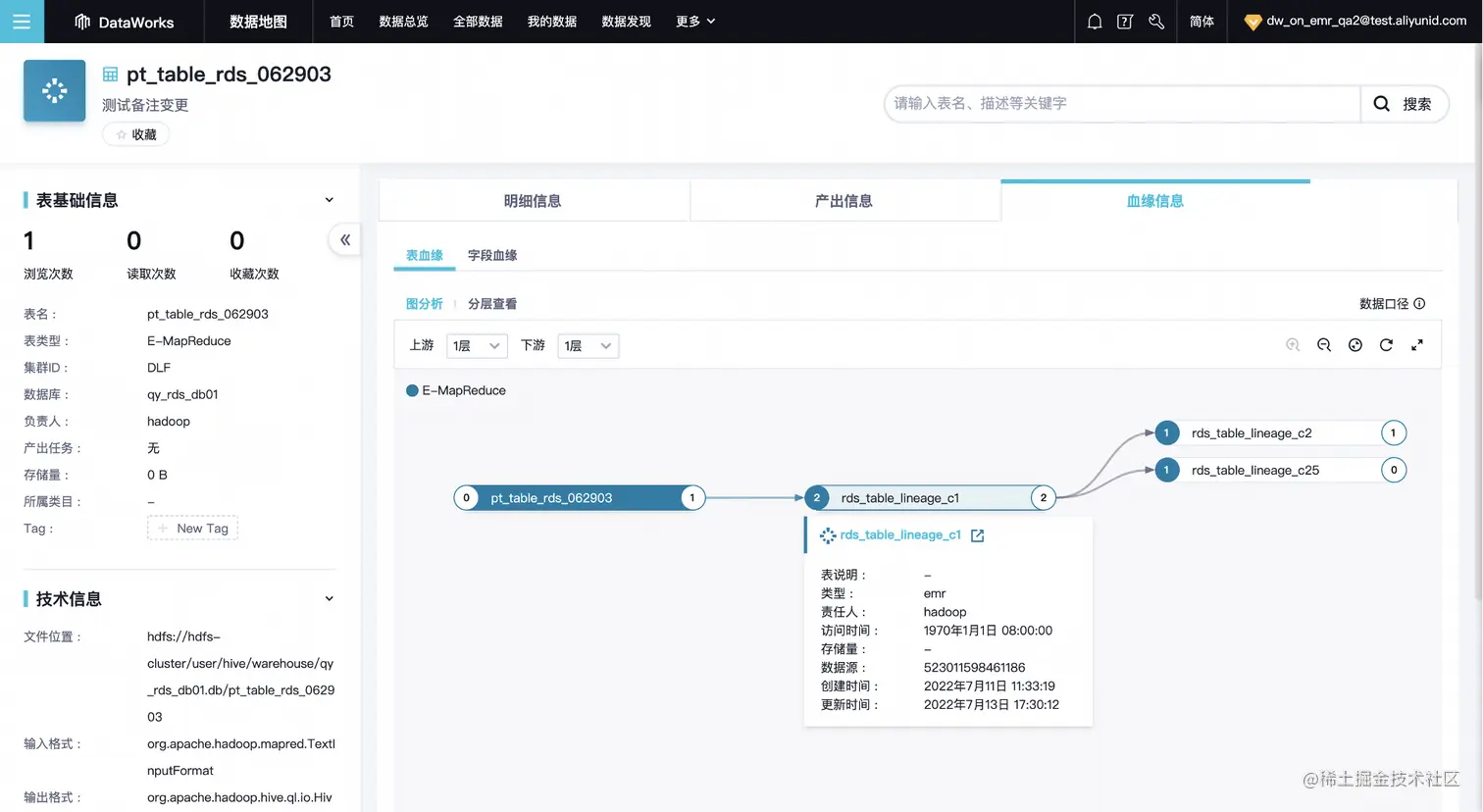
Task: Expand the lineage graph to fullscreen
Action: [1417, 345]
